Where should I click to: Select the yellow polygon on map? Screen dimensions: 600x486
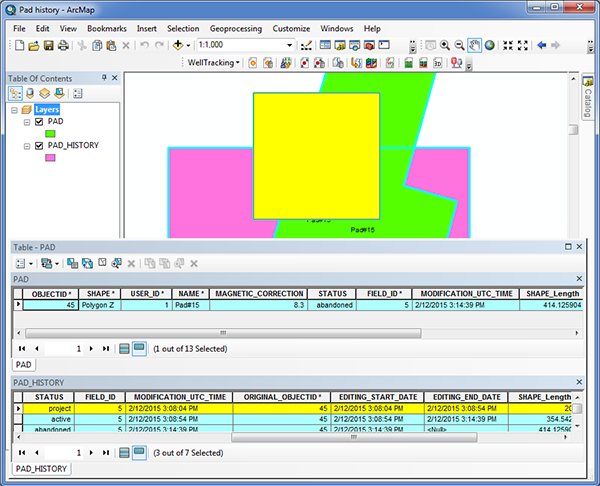pos(316,156)
